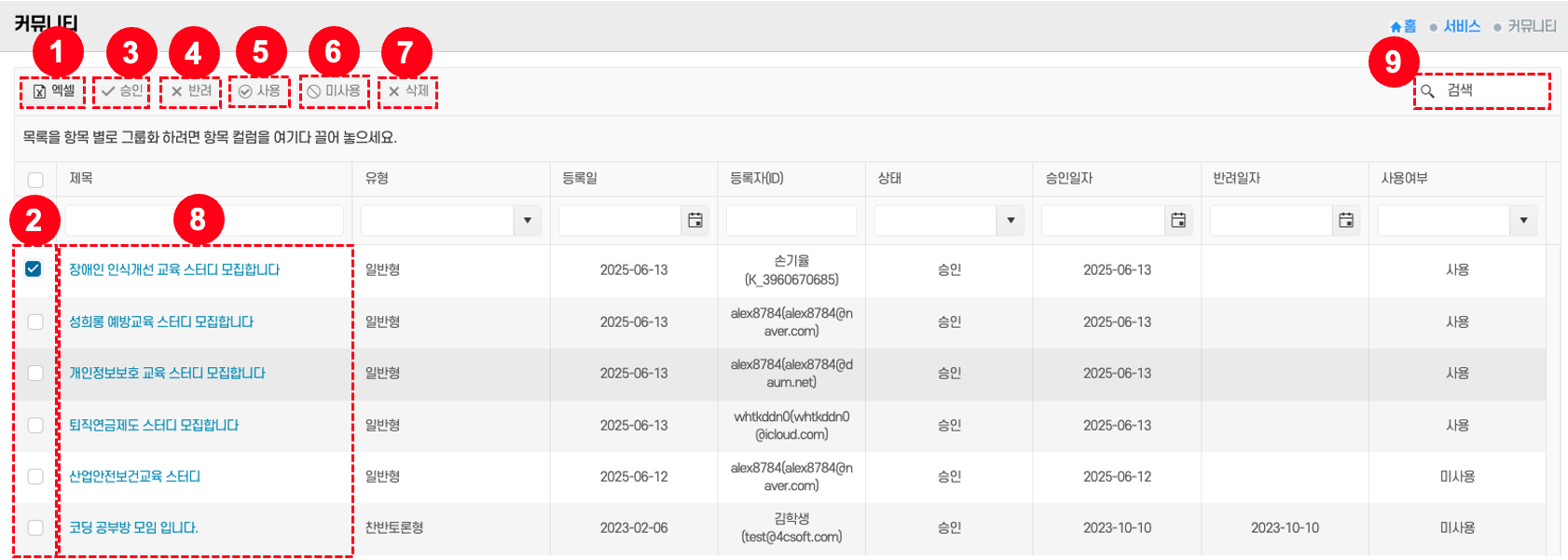Open the 퇴직연금제도 스터디 모집합니다 link
The image size is (1568, 560).
[154, 425]
